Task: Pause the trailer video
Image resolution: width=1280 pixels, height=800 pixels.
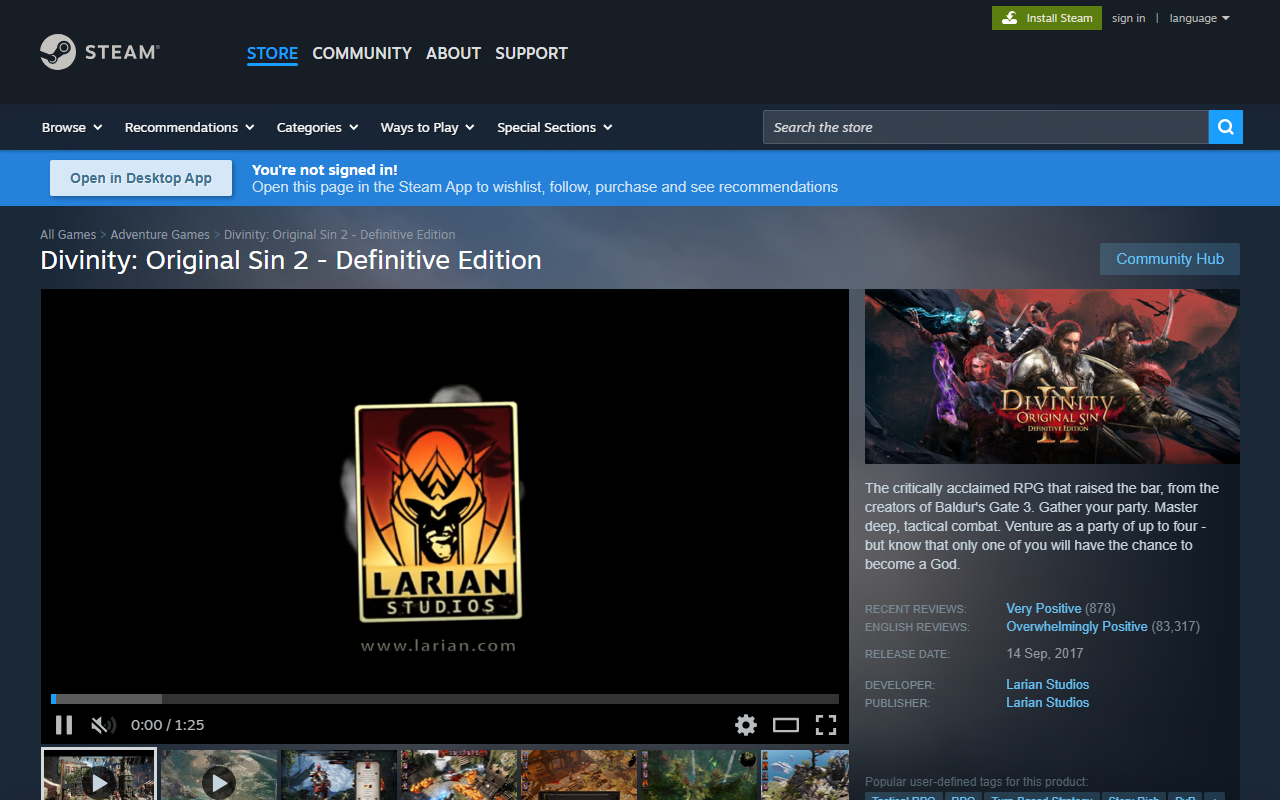Action: click(64, 725)
